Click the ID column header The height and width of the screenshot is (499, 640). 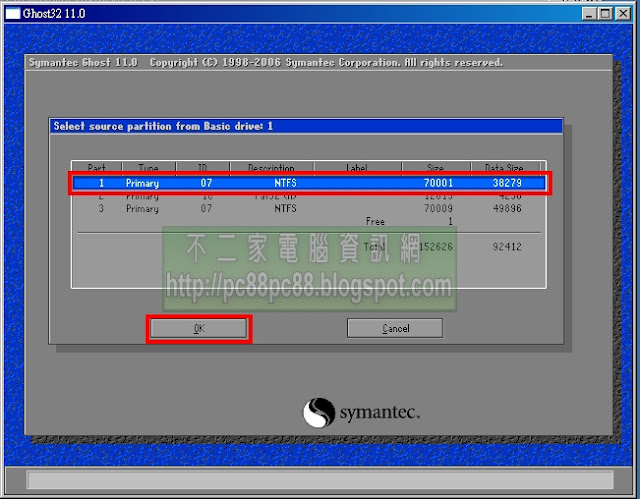203,168
